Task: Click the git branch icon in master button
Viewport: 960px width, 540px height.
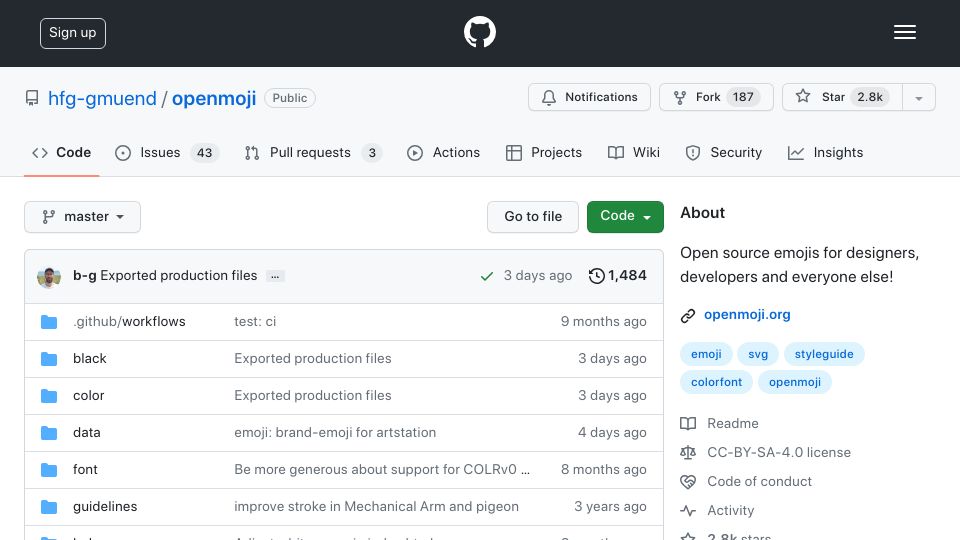Action: (x=48, y=217)
